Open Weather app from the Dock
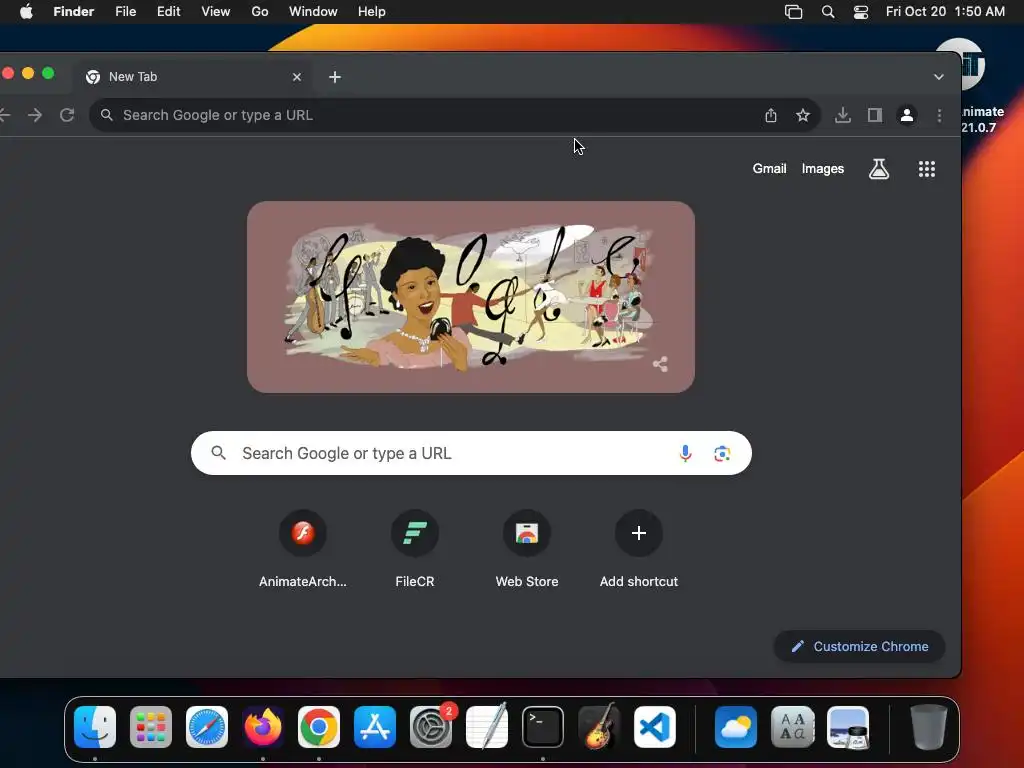Viewport: 1024px width, 768px height. [736, 727]
